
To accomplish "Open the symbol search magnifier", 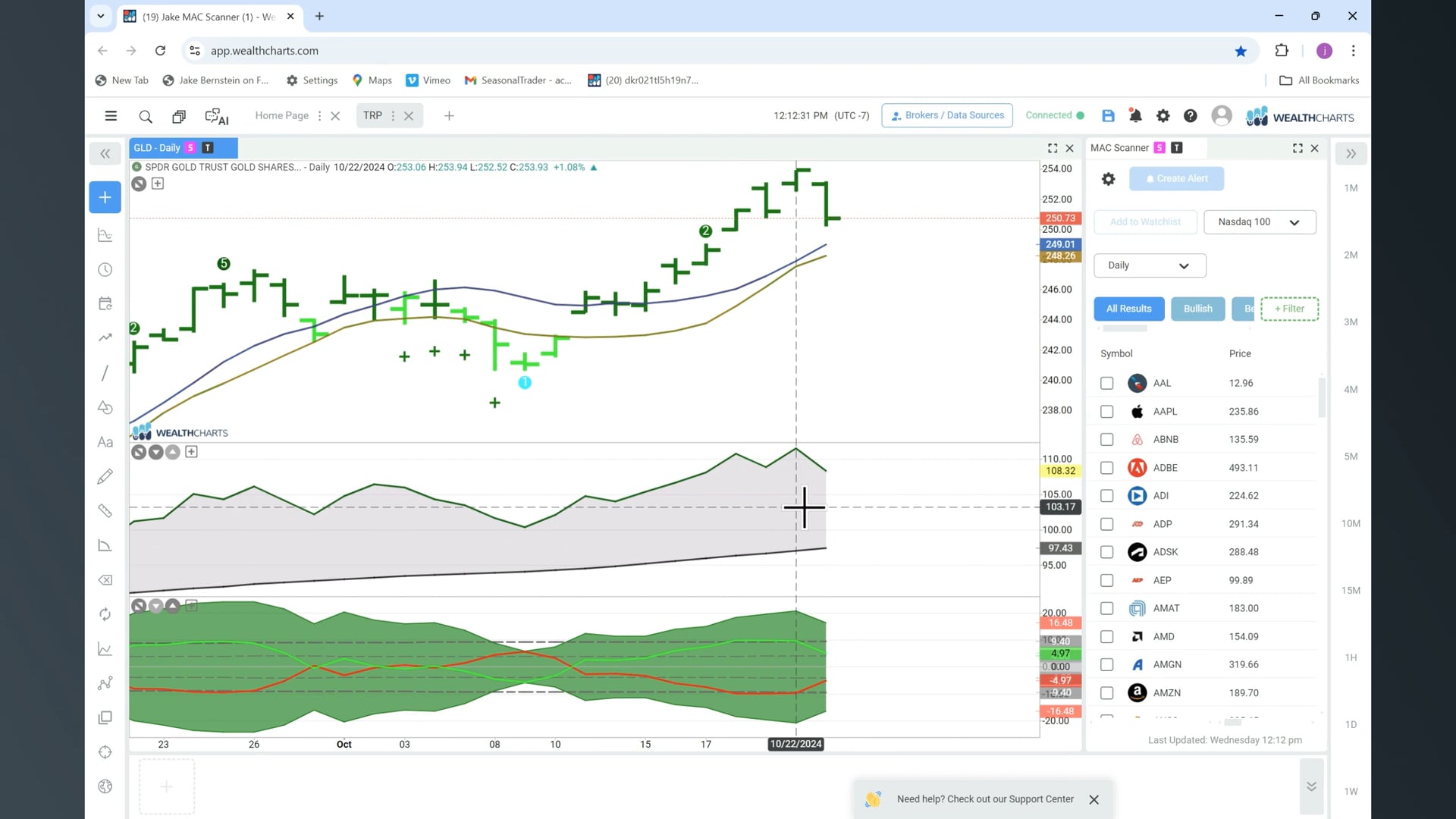I will [x=146, y=116].
